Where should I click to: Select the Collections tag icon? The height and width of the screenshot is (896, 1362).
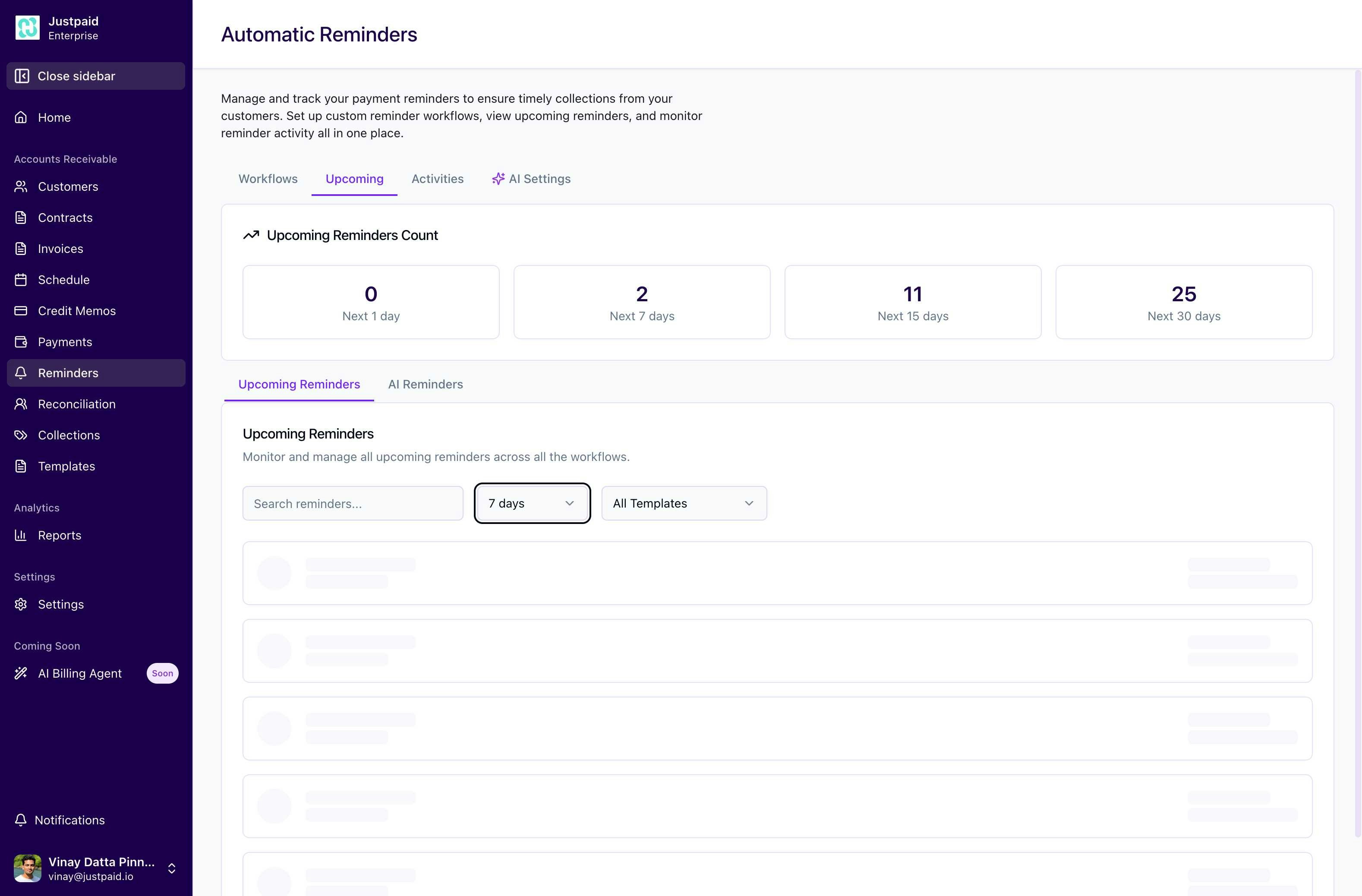tap(21, 435)
